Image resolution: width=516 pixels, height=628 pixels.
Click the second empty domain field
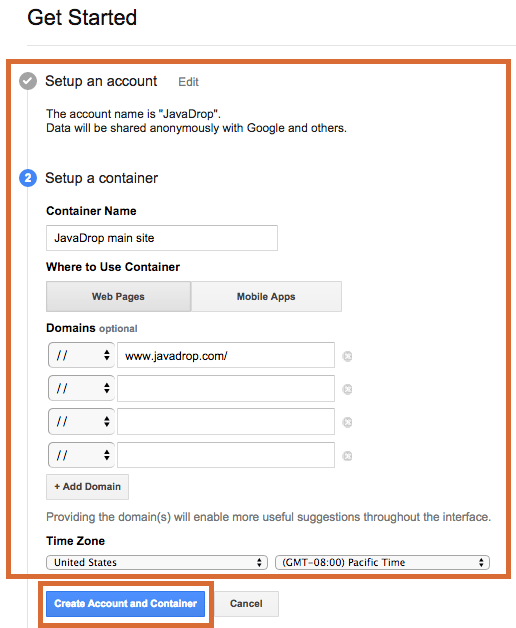pyautogui.click(x=226, y=388)
